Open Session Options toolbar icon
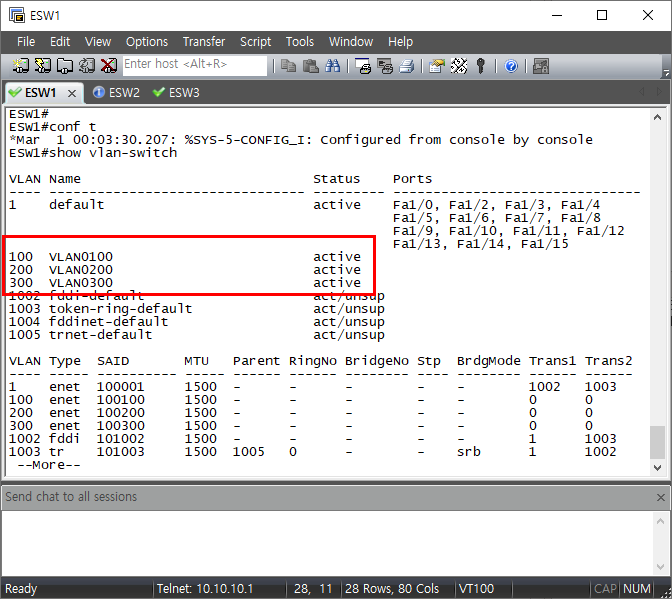Screen dimensions: 672x599 pyautogui.click(x=437, y=66)
